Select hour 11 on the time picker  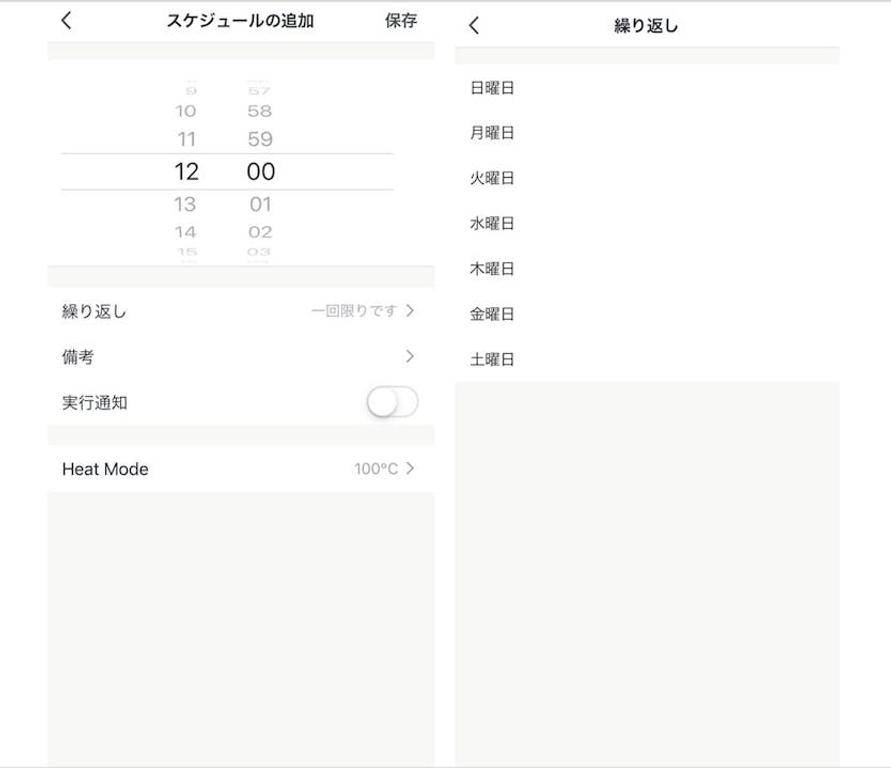point(185,140)
